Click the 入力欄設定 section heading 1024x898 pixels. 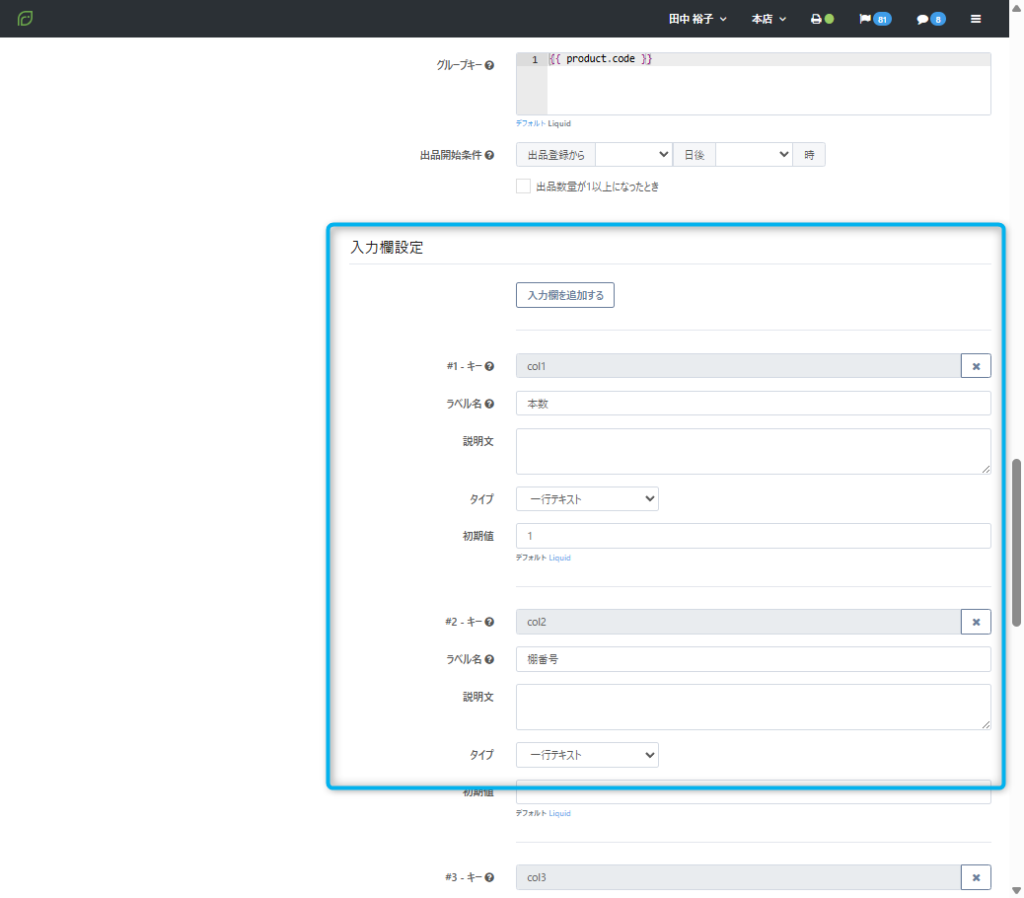pos(387,248)
